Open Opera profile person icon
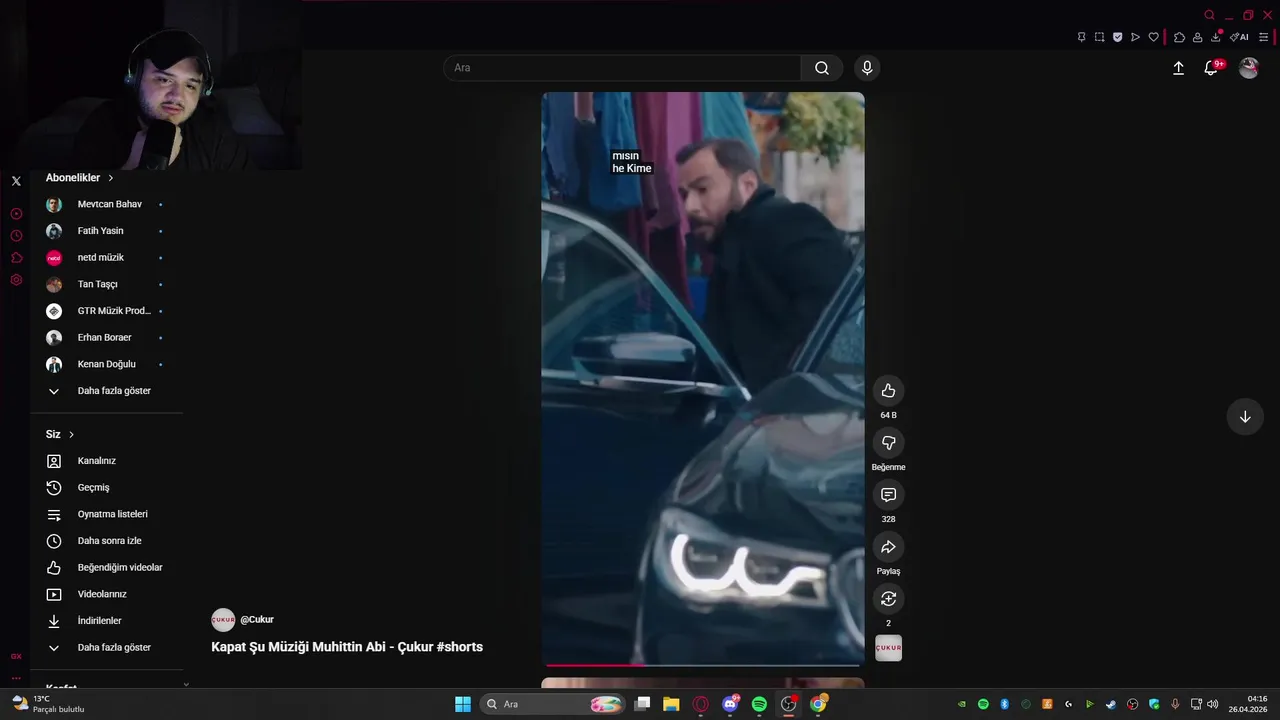 pos(1197,37)
